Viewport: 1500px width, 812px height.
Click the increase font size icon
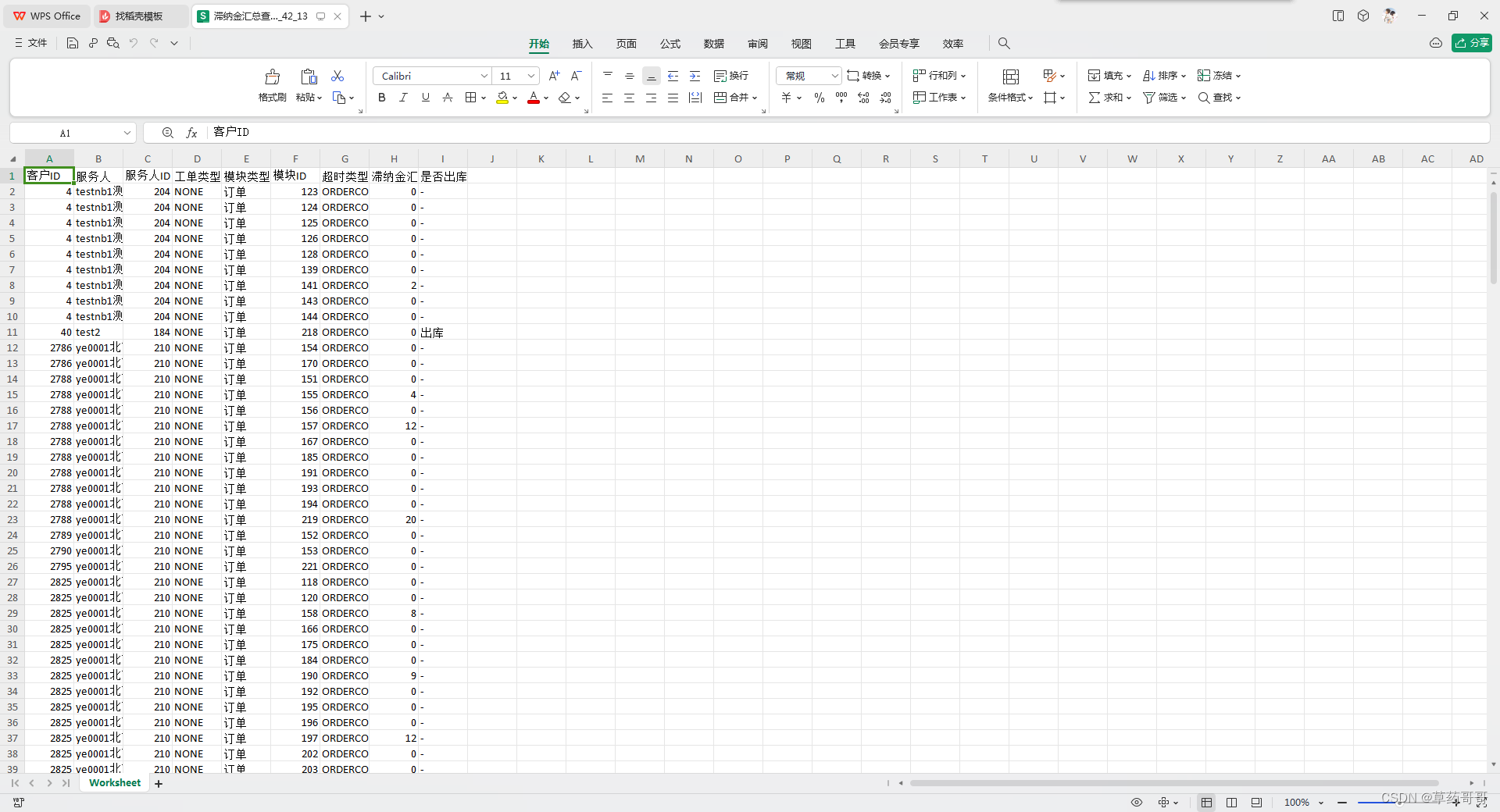(x=554, y=76)
